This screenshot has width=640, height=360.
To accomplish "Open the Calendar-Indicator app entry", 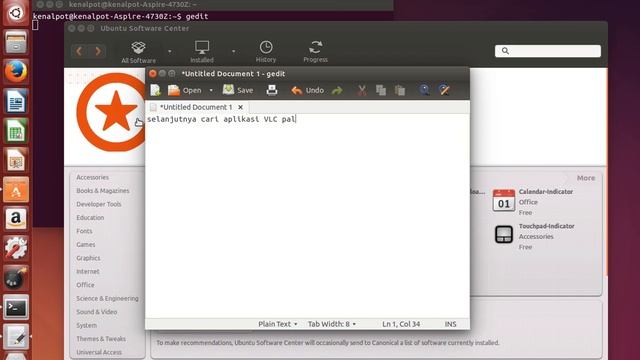I will (x=546, y=192).
